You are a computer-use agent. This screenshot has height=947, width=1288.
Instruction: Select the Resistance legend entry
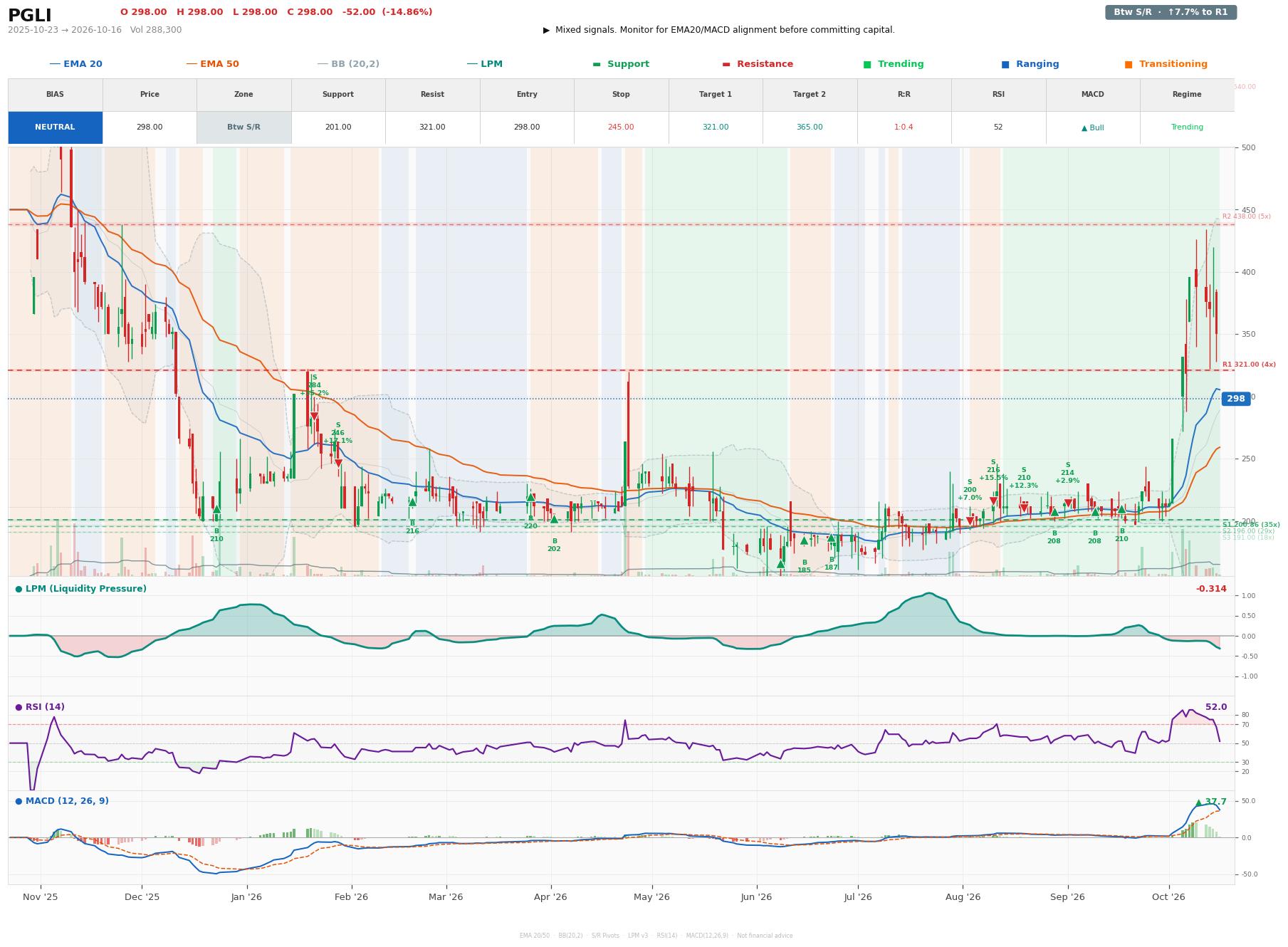tap(758, 64)
